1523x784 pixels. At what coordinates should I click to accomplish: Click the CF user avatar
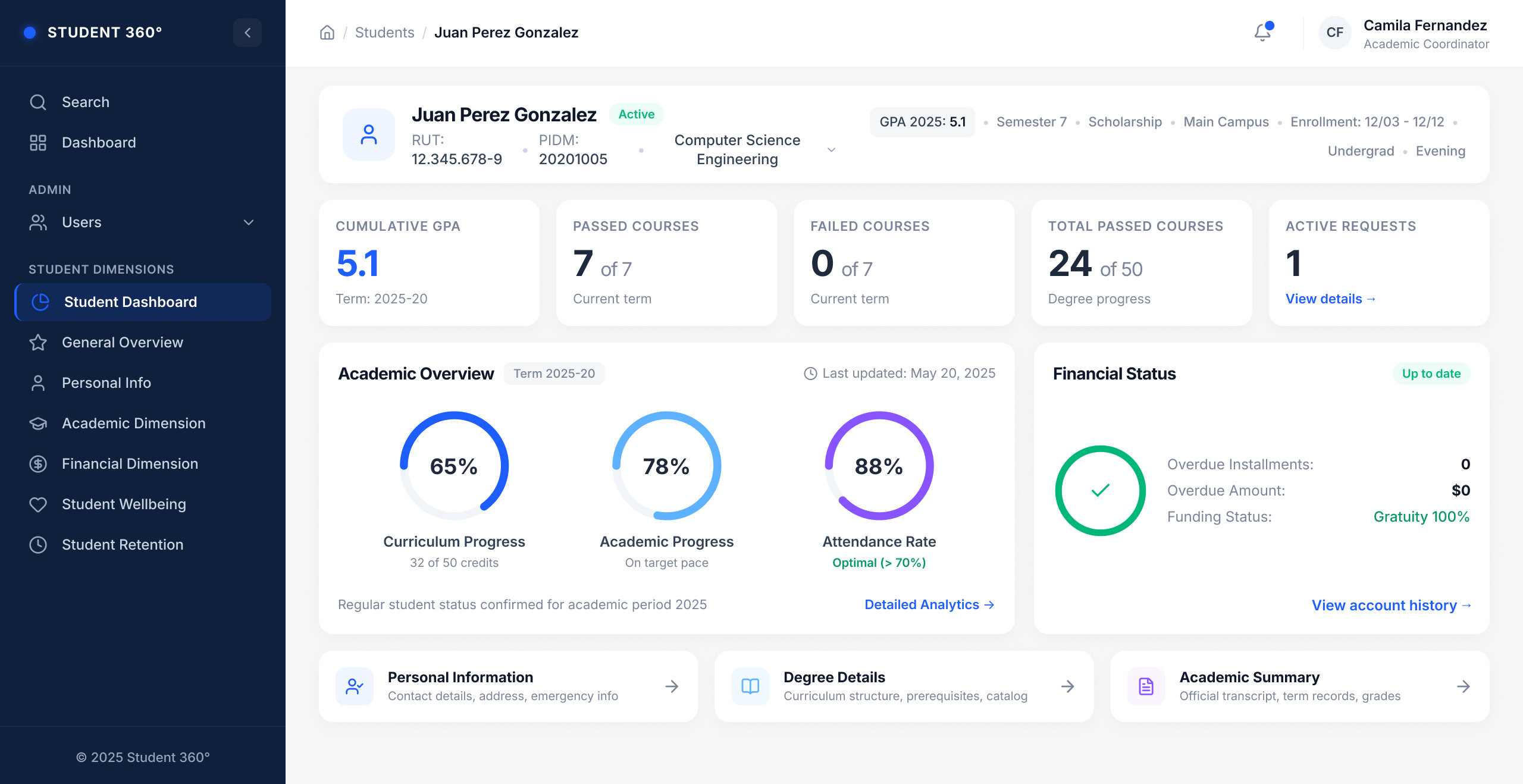click(x=1335, y=33)
